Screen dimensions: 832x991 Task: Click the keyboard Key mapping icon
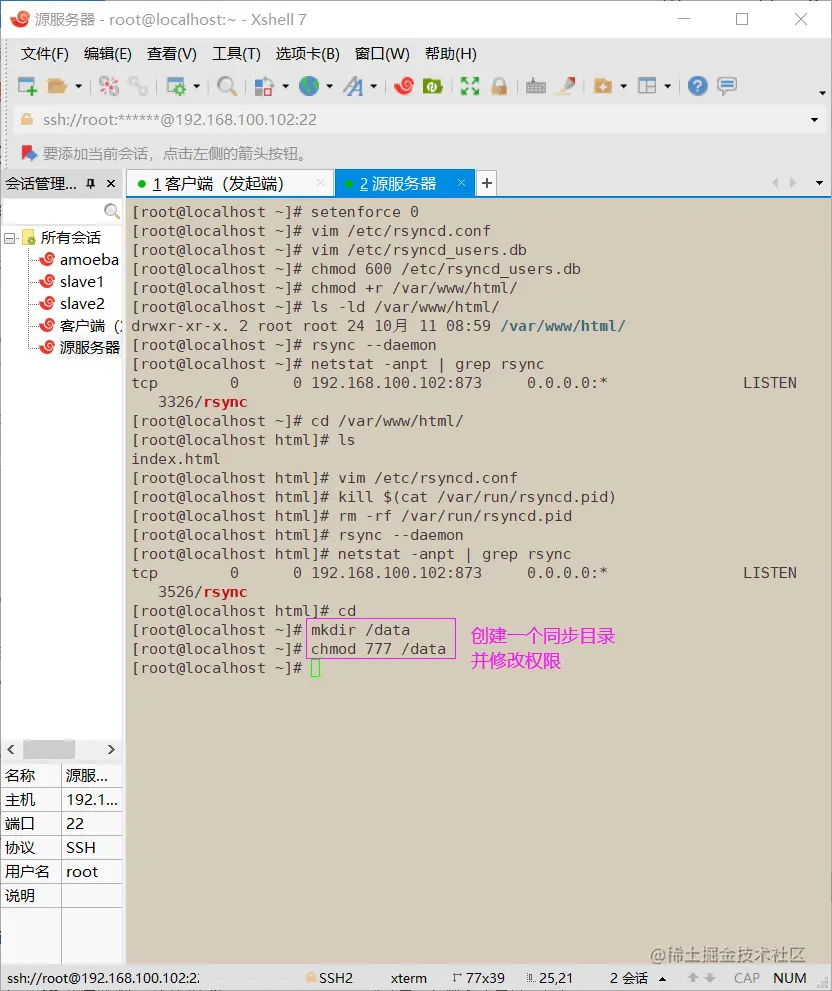click(x=535, y=86)
